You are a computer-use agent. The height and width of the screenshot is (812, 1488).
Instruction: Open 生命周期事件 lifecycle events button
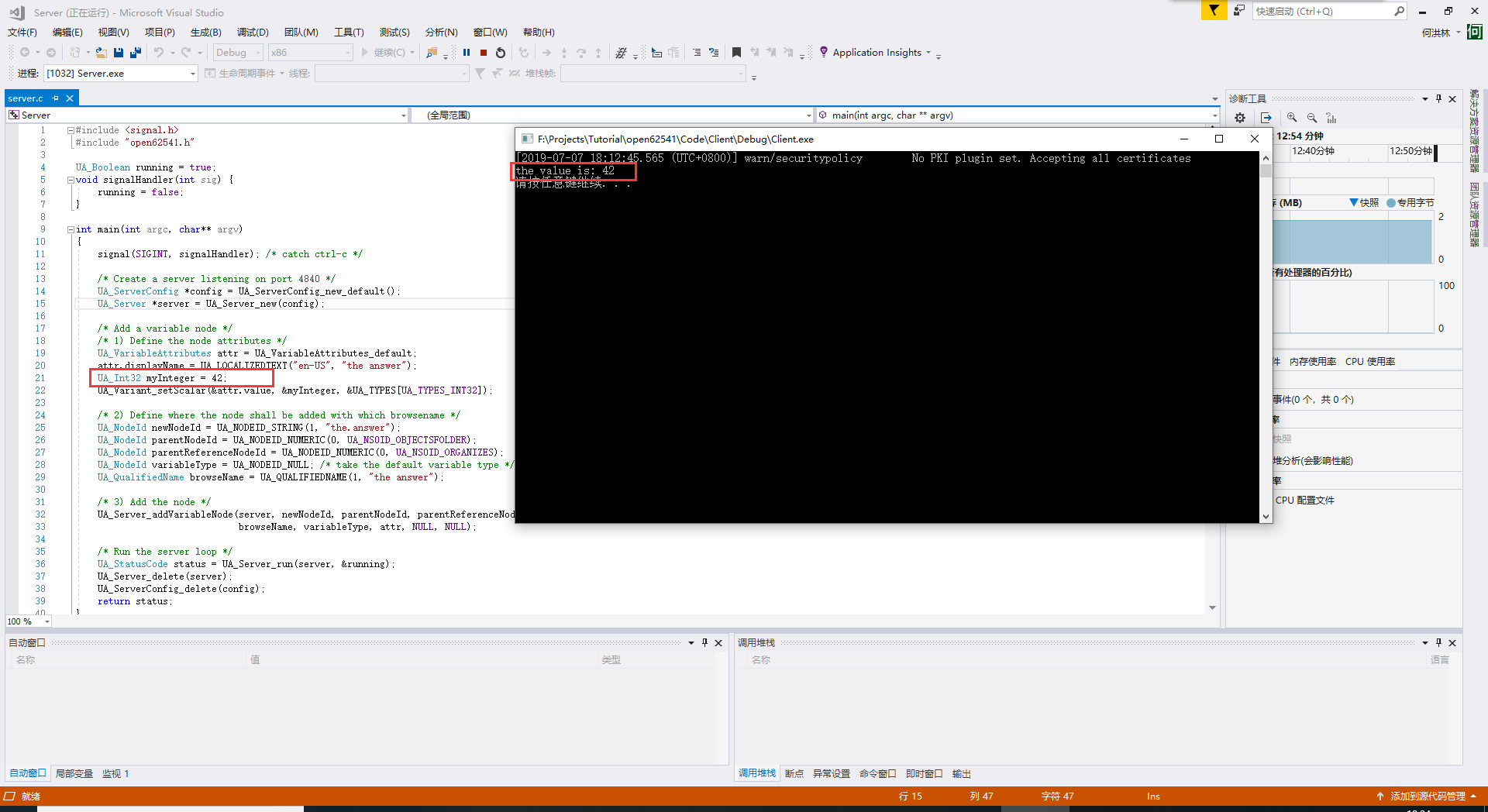coord(241,74)
